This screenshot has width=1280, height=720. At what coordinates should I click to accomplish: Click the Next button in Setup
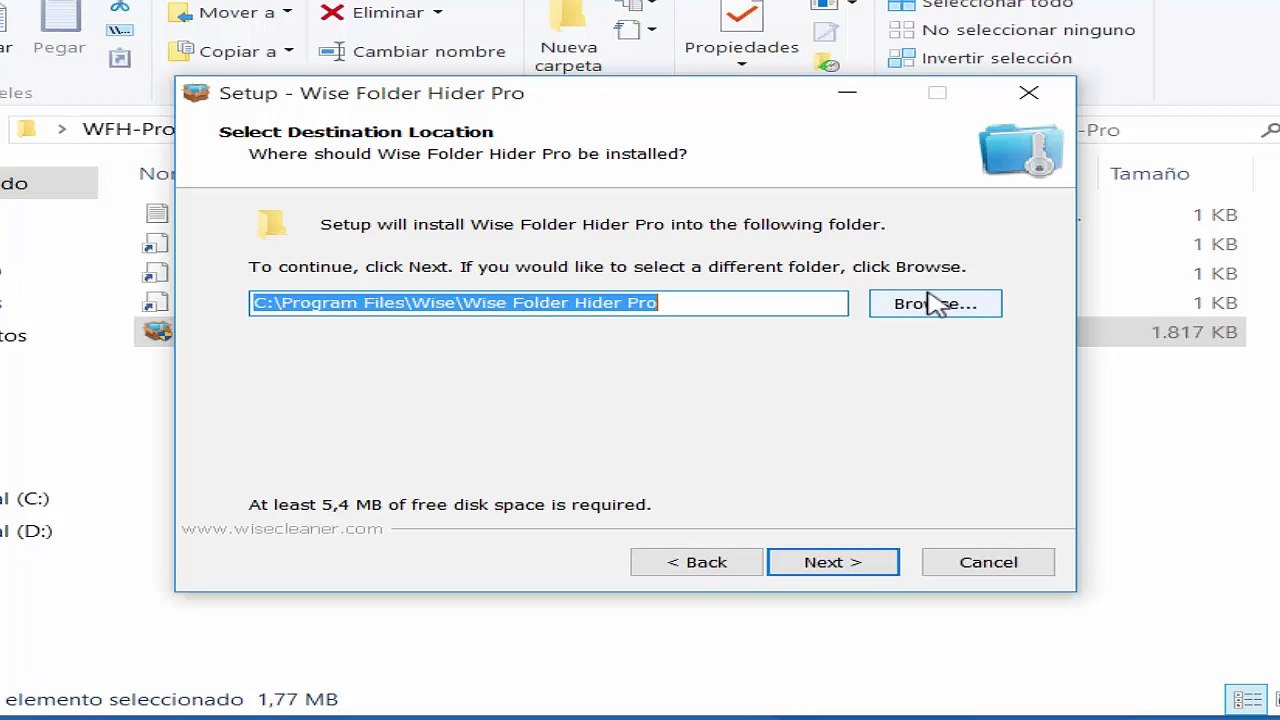tap(833, 562)
